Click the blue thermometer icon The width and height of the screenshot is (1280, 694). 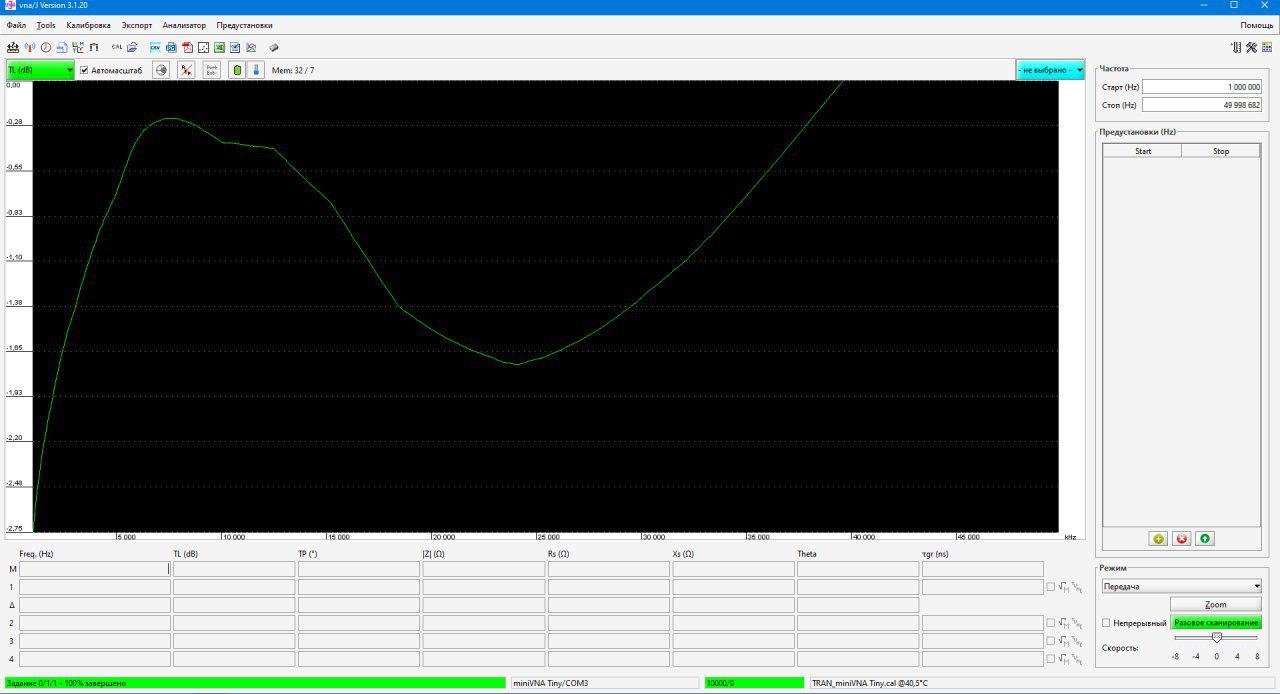(256, 70)
